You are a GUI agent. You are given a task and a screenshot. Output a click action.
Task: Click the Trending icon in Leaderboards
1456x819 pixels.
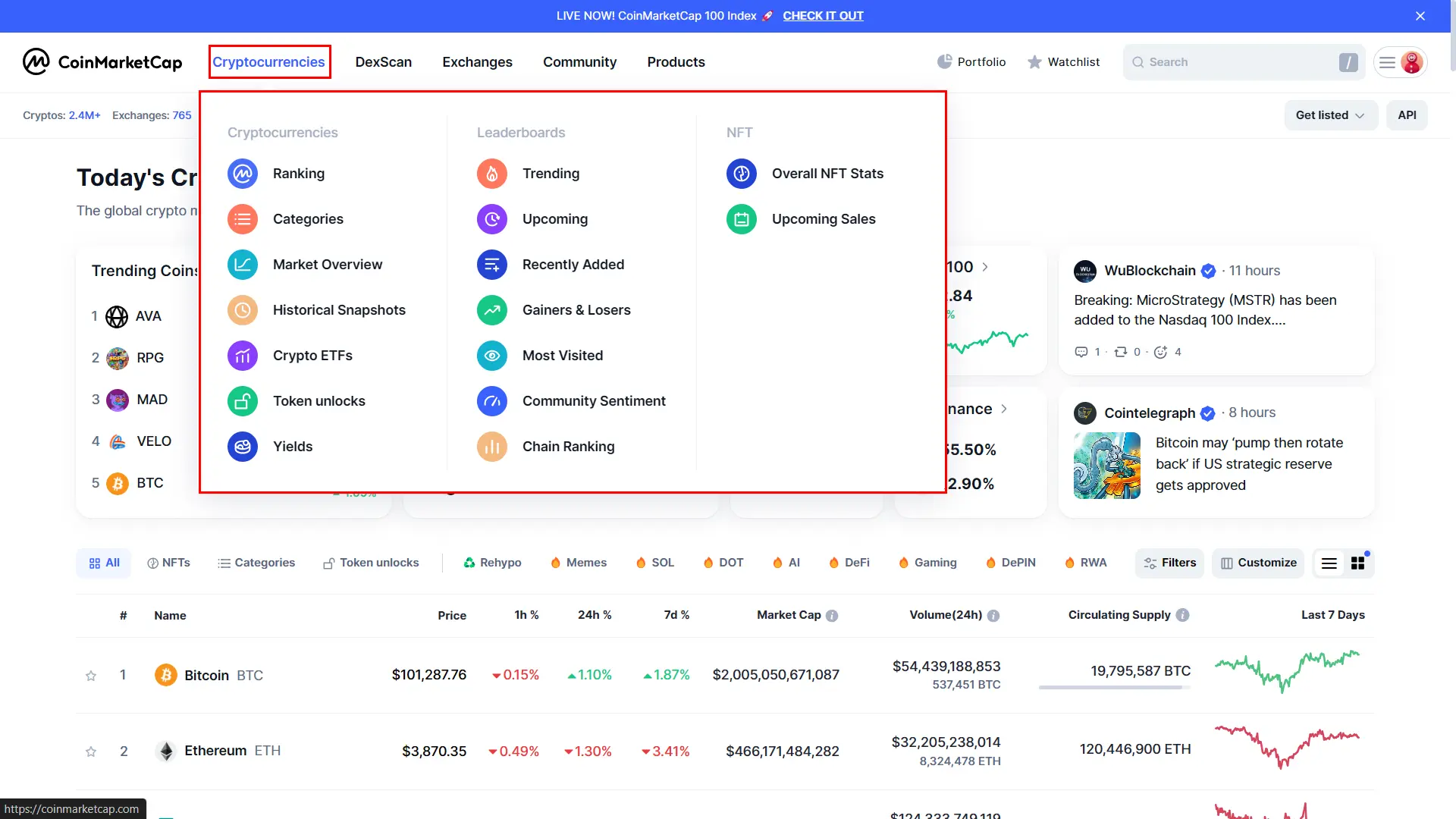492,173
